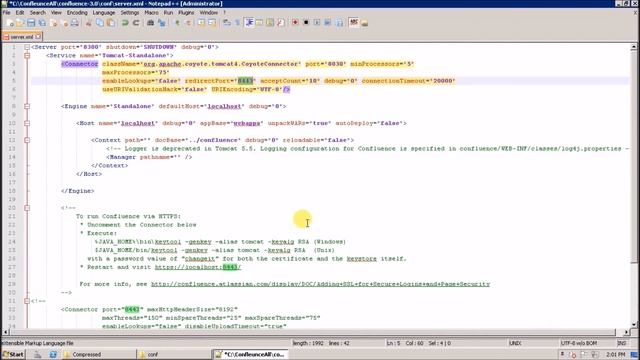The height and width of the screenshot is (360, 640).
Task: Collapse the Server element fold on line 1
Action: tap(27, 47)
